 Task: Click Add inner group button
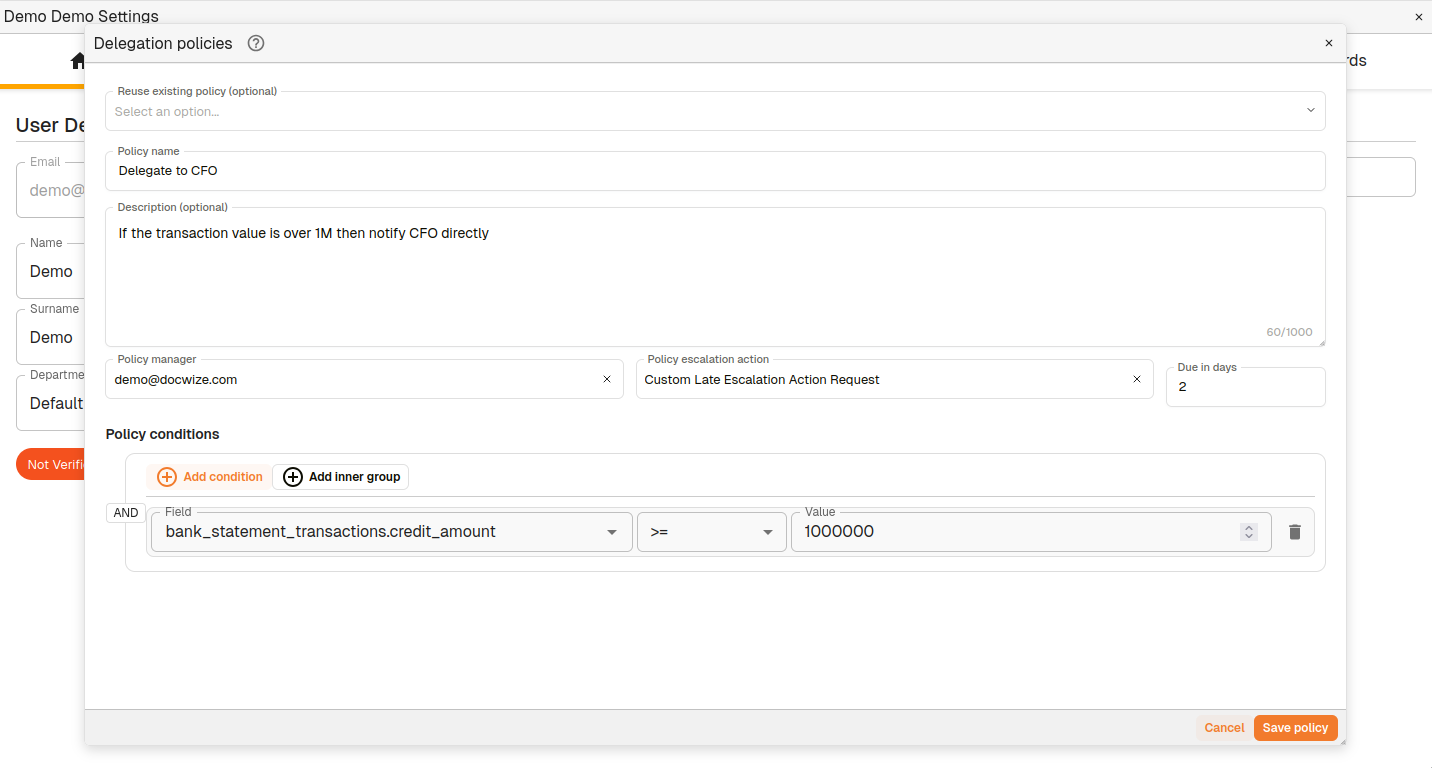[x=340, y=477]
